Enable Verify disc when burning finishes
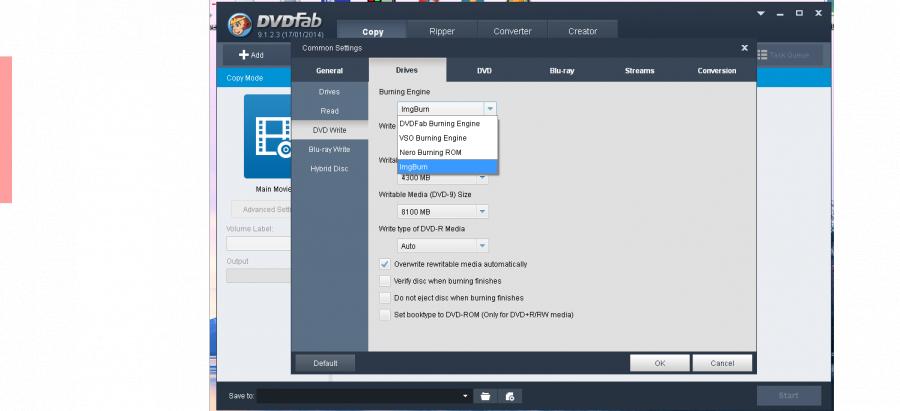900x411 pixels. (385, 281)
